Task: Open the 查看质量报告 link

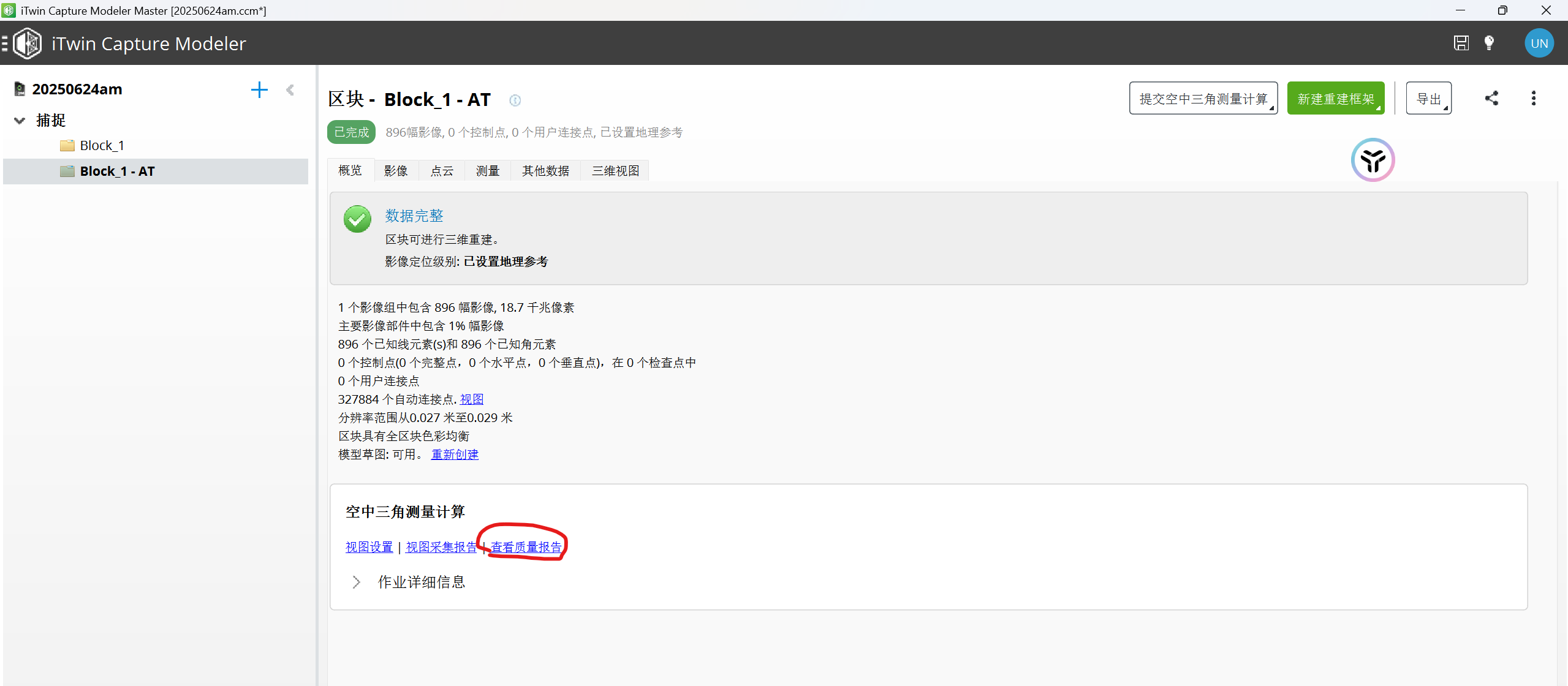Action: tap(526, 547)
